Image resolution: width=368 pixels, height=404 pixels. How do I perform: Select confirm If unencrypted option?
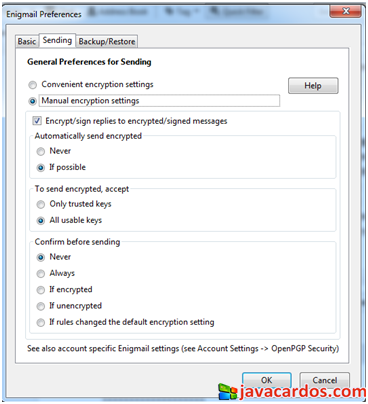click(x=41, y=306)
